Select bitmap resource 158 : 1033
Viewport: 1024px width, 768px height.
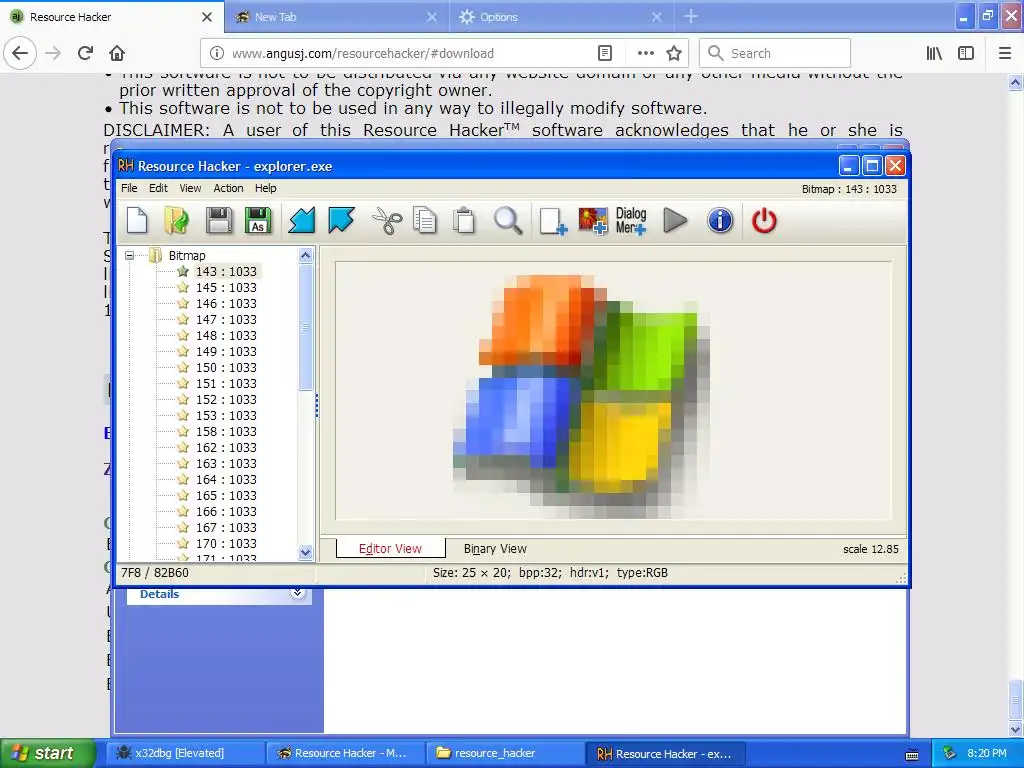(x=226, y=432)
